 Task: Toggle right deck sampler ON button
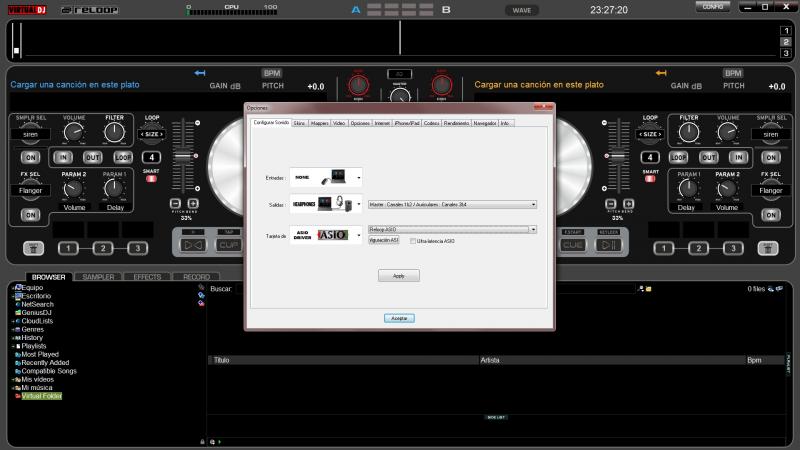pyautogui.click(x=771, y=157)
